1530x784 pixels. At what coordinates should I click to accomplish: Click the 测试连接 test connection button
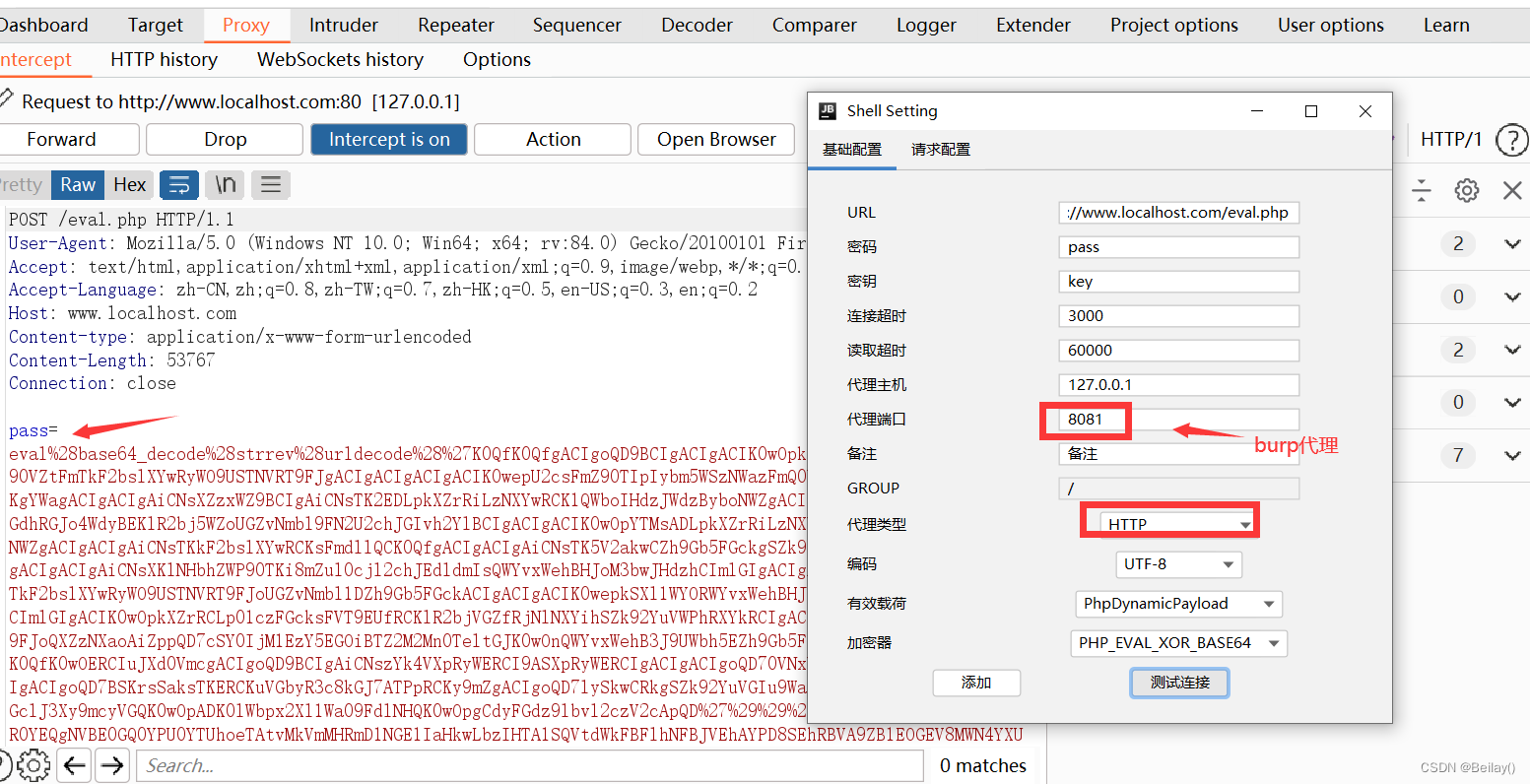click(1179, 683)
